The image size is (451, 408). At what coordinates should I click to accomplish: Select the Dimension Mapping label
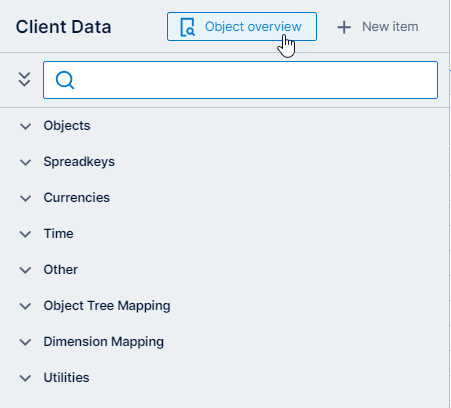tap(104, 342)
